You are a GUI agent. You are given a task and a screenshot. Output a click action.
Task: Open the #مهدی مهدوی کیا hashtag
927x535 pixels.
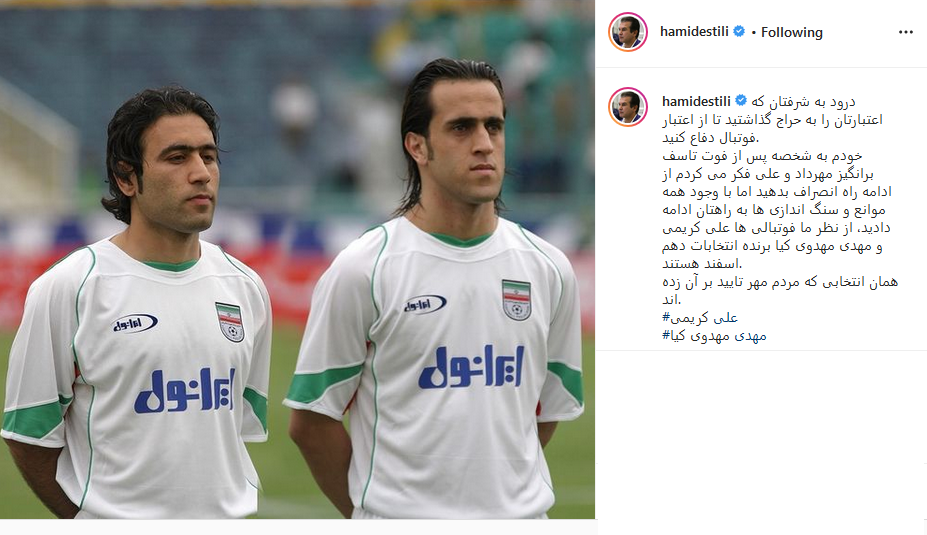click(714, 336)
